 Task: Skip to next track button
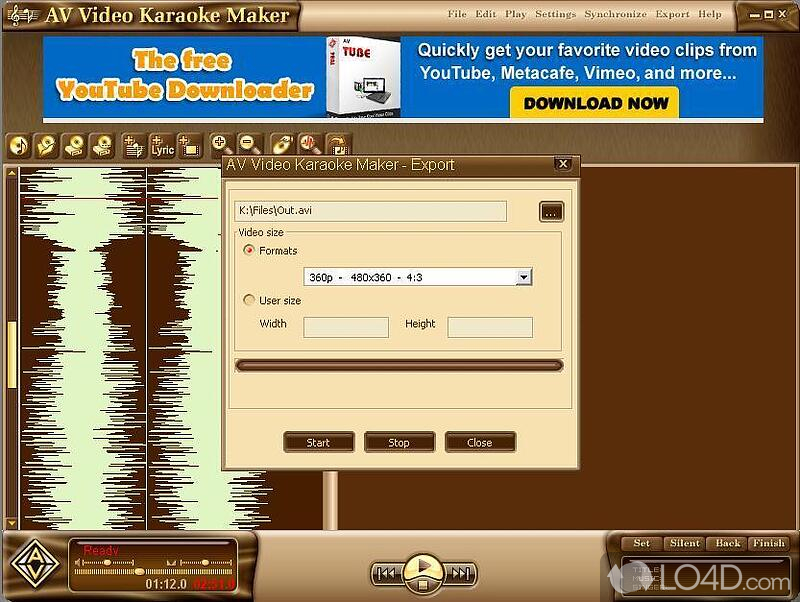(x=461, y=574)
